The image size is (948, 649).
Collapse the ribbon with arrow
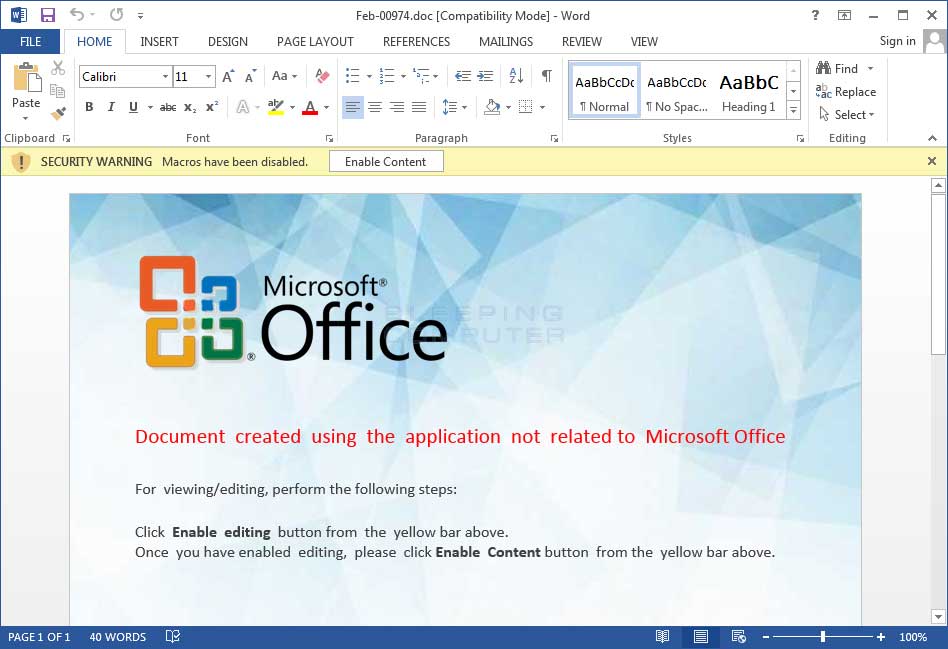coord(932,139)
